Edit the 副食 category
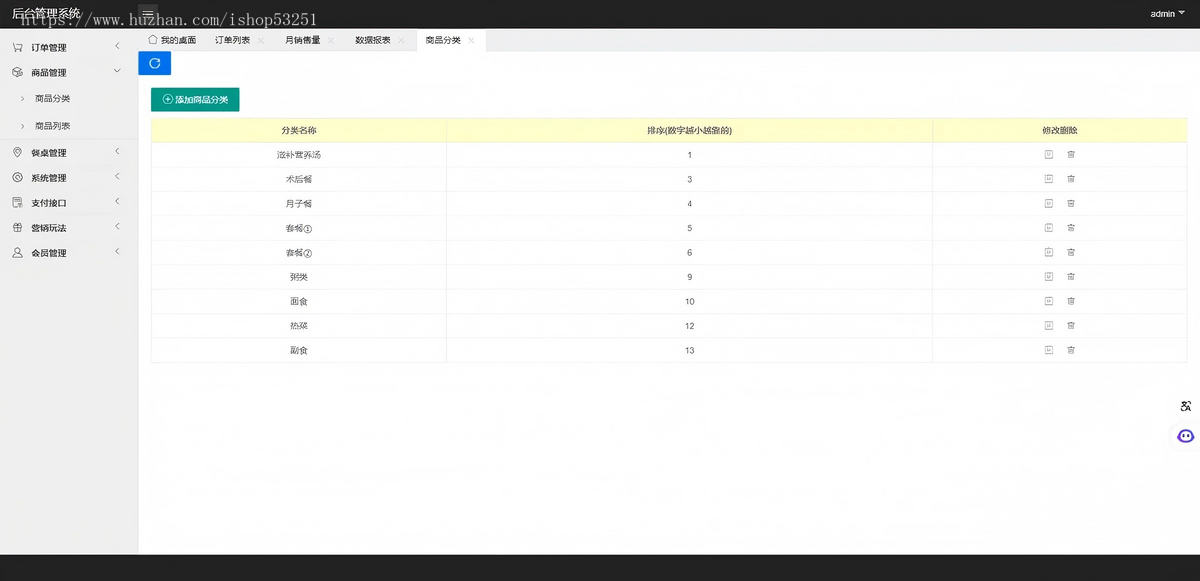 [x=1049, y=350]
